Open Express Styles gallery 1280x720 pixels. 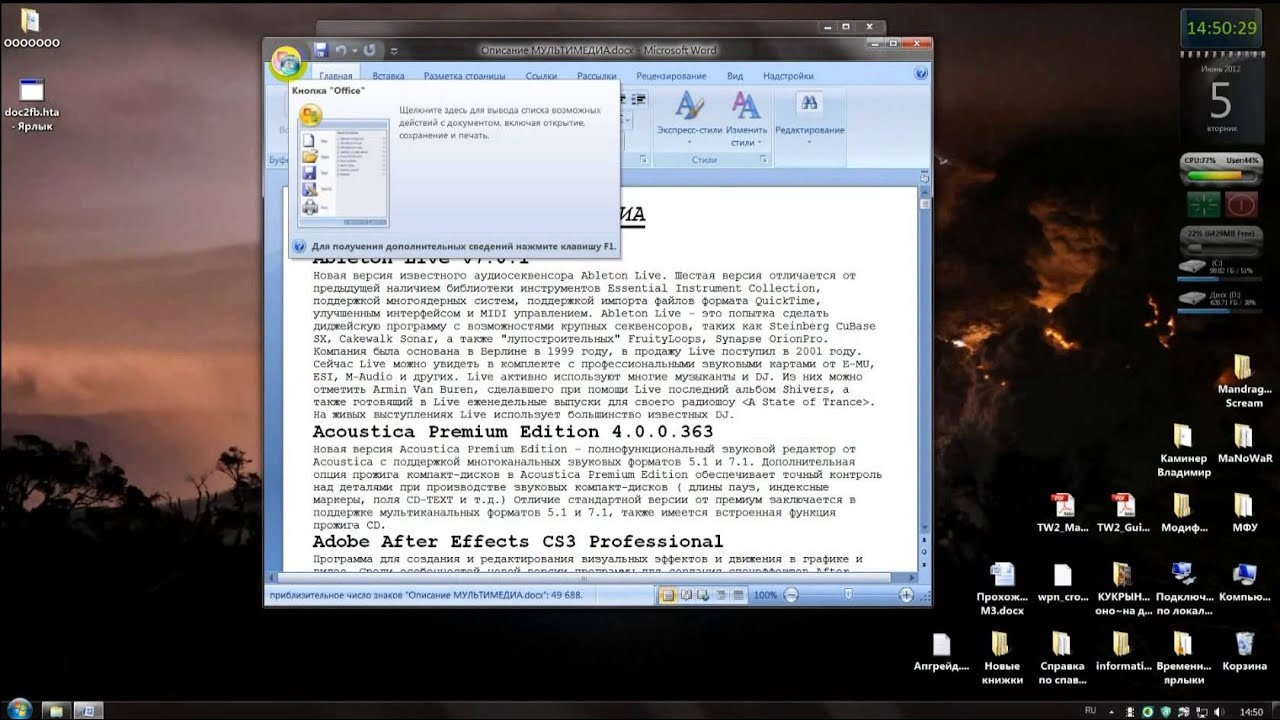689,120
